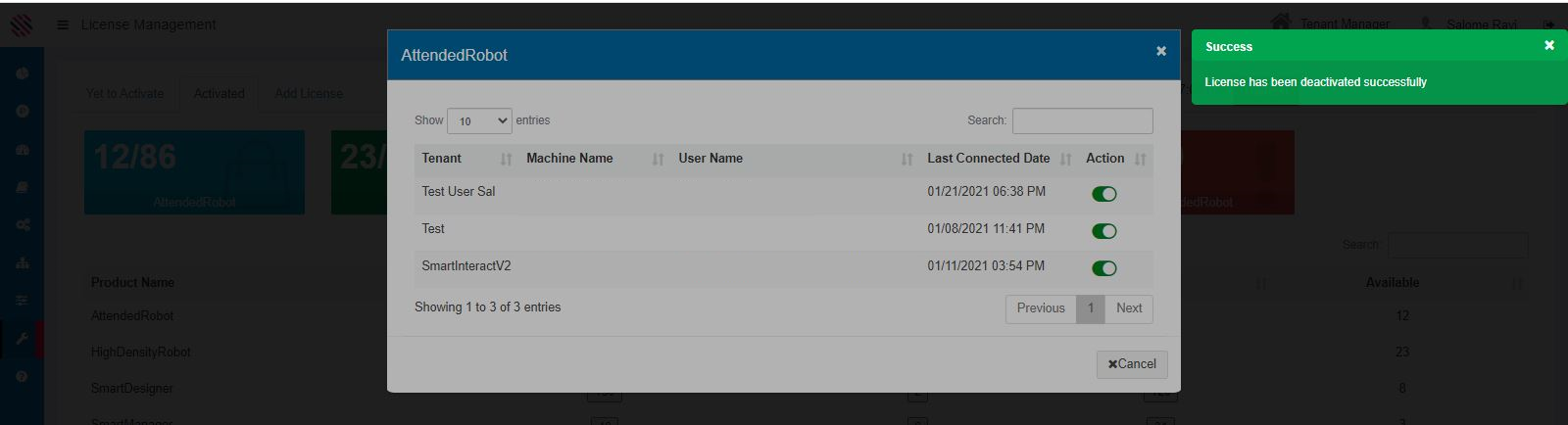
Task: Click the Next pagination button
Action: pyautogui.click(x=1129, y=308)
